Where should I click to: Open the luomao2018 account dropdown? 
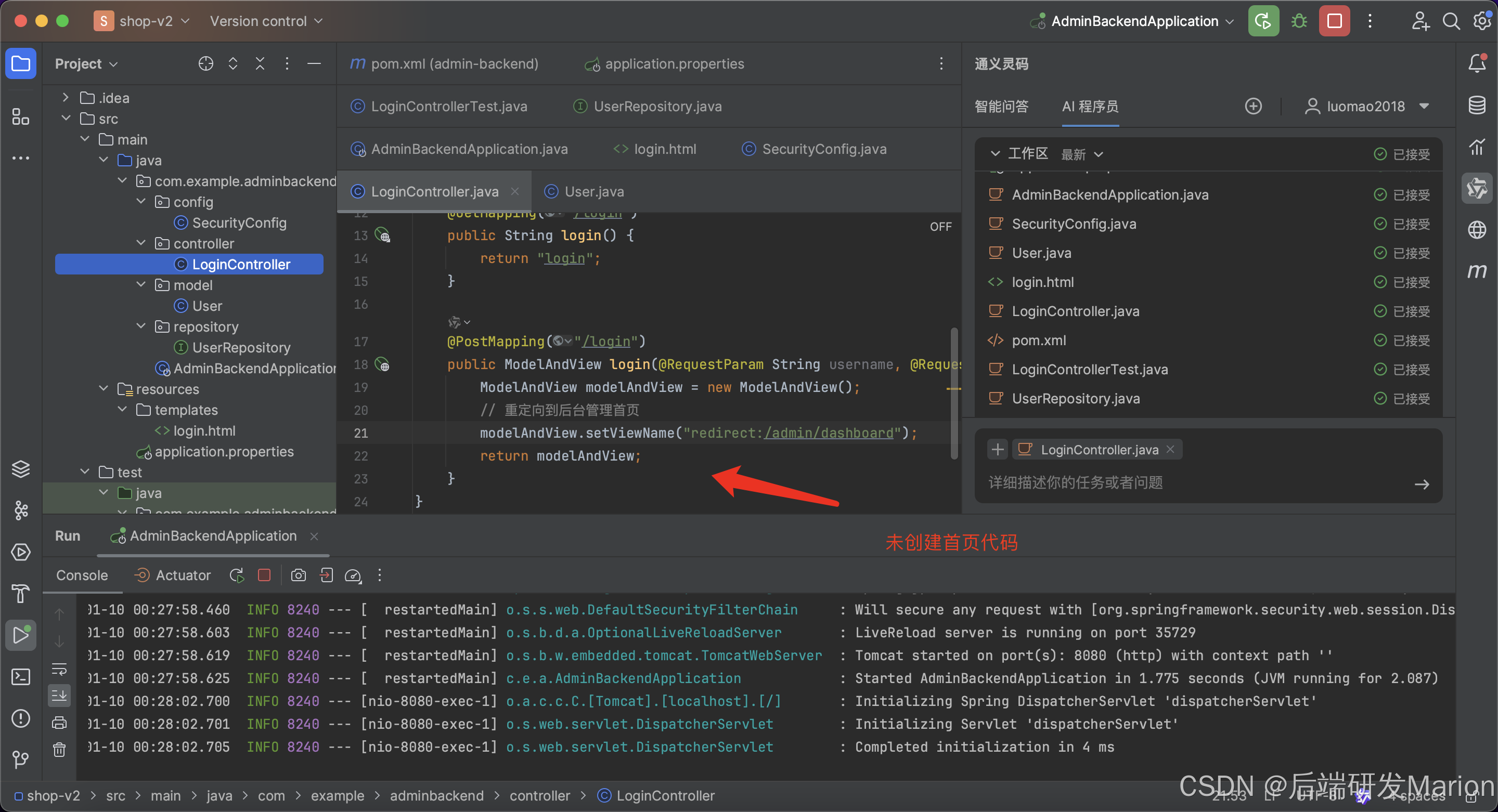coord(1367,107)
